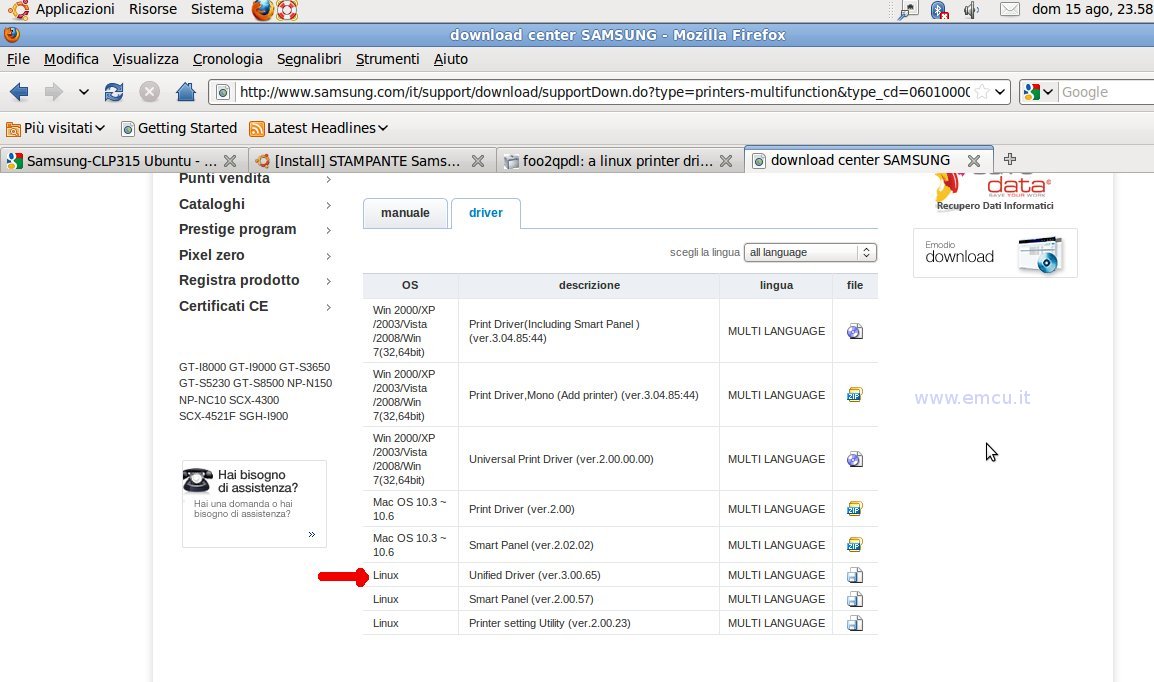Open the Più visitati bookmarks folder
The image size is (1154, 682).
[56, 128]
